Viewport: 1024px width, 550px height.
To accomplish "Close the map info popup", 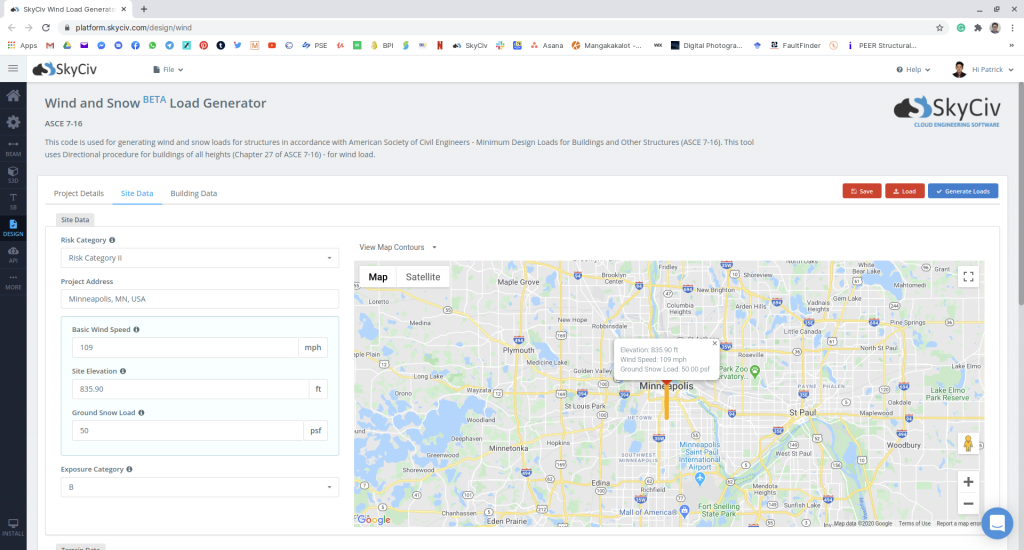I will click(x=714, y=343).
